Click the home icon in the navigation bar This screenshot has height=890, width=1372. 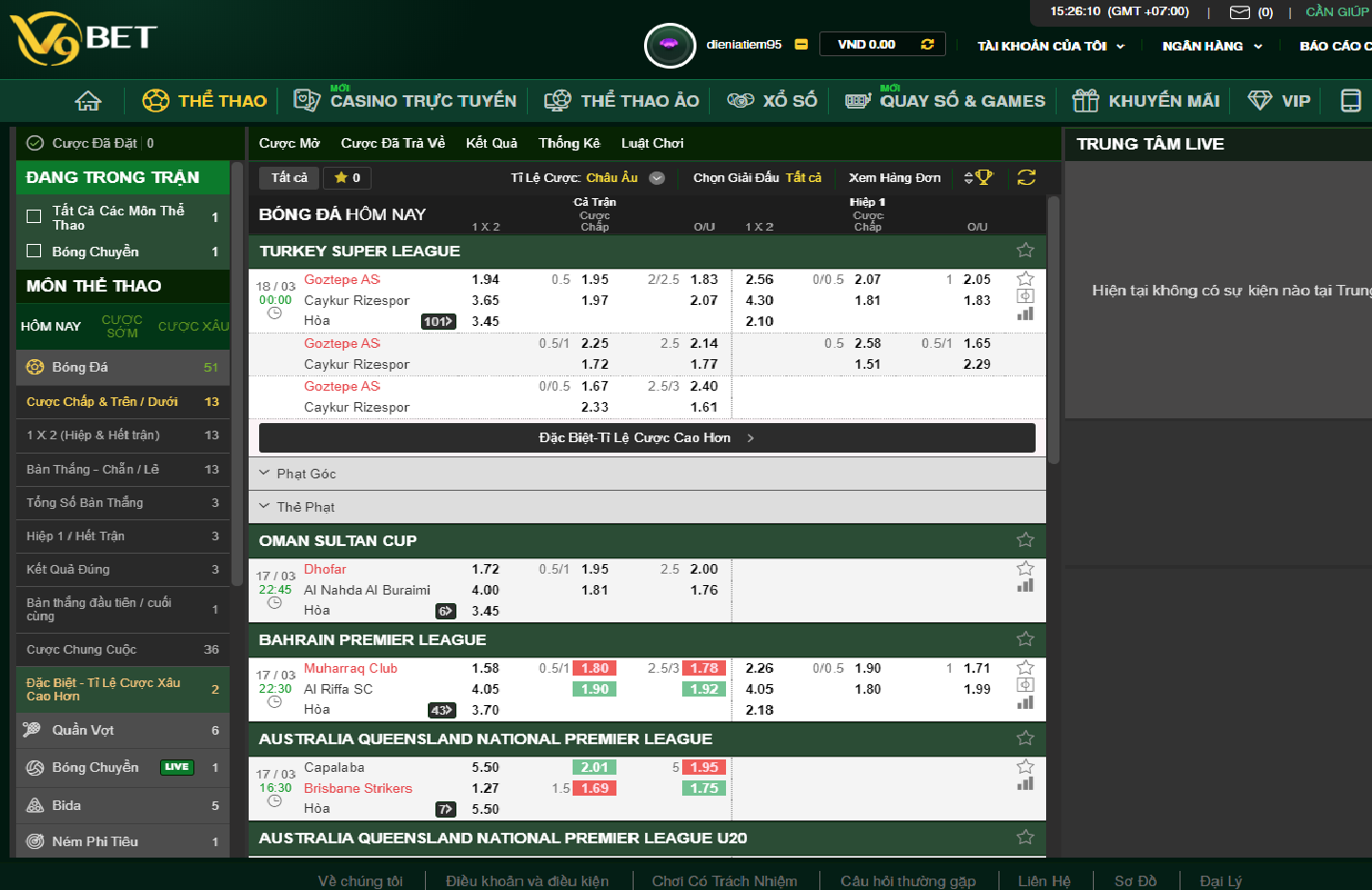click(88, 101)
